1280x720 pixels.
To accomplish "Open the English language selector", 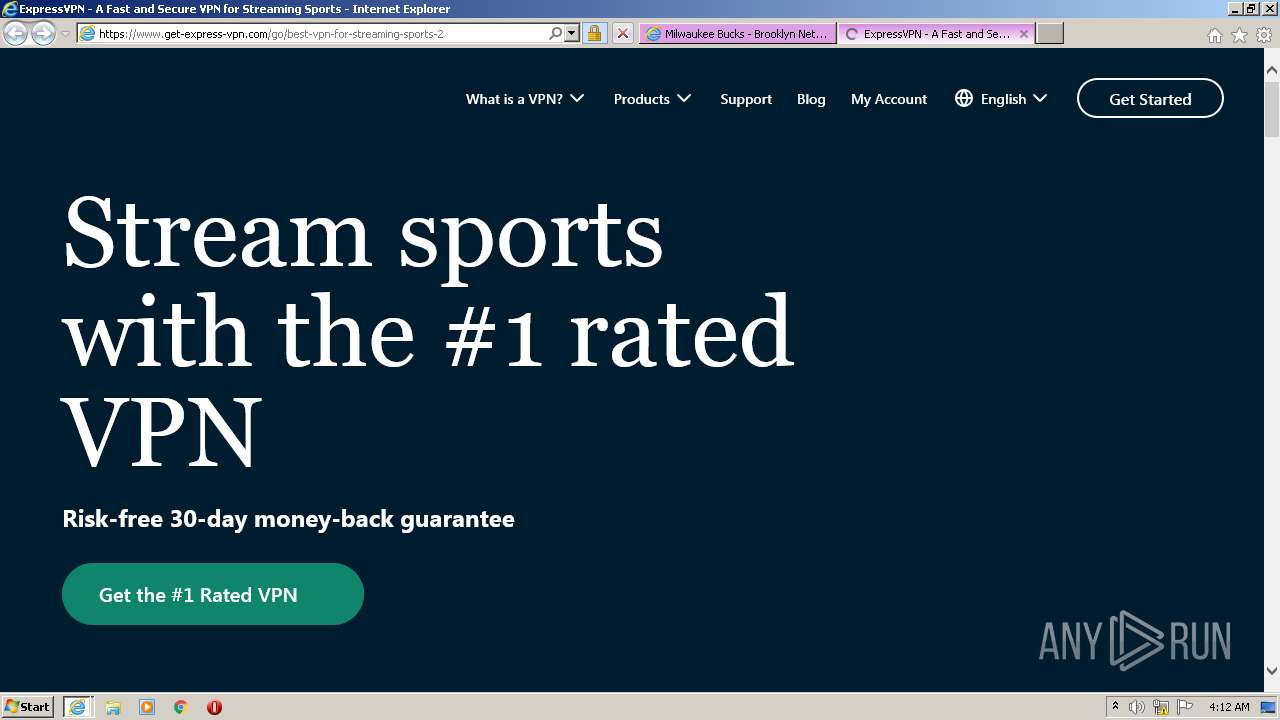I will tap(1001, 99).
